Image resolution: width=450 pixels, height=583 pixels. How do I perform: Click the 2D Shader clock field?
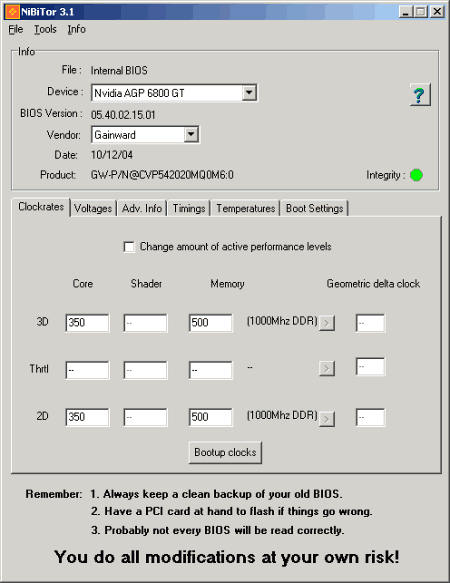point(145,417)
